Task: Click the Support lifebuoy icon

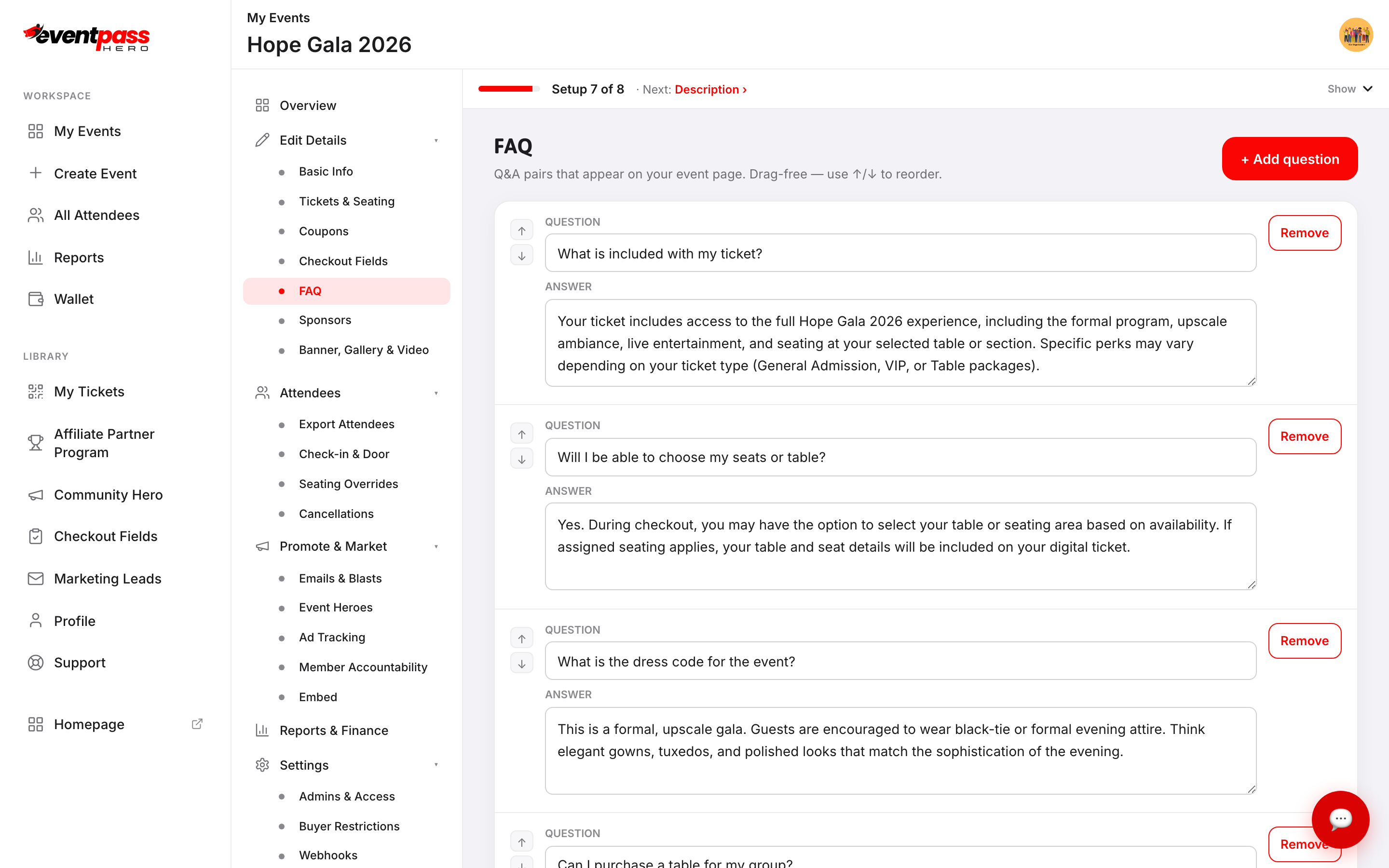Action: pyautogui.click(x=36, y=663)
